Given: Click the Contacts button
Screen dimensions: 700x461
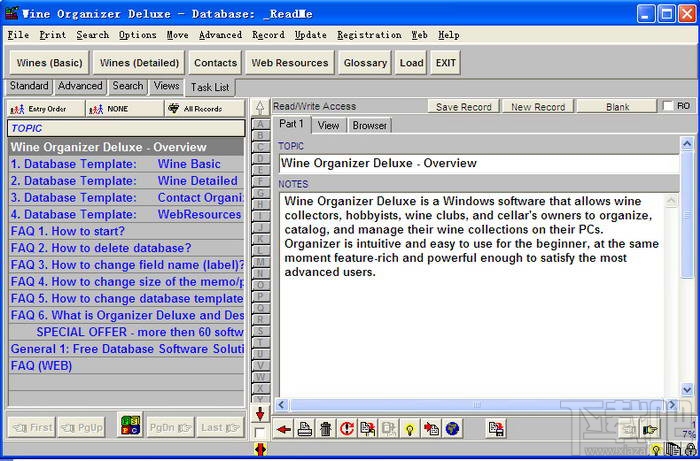Looking at the screenshot, I should (x=215, y=63).
